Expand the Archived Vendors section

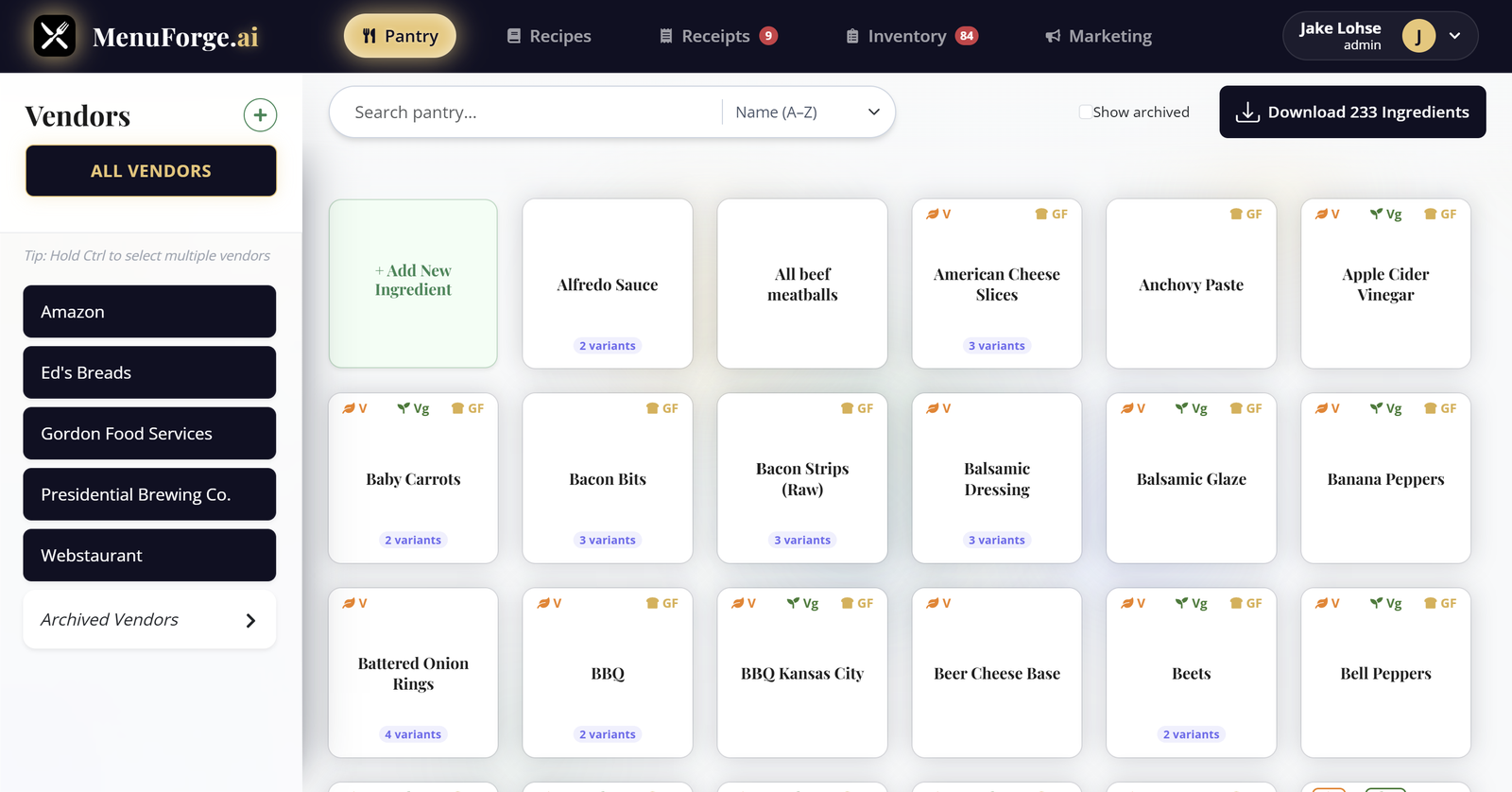pos(149,620)
